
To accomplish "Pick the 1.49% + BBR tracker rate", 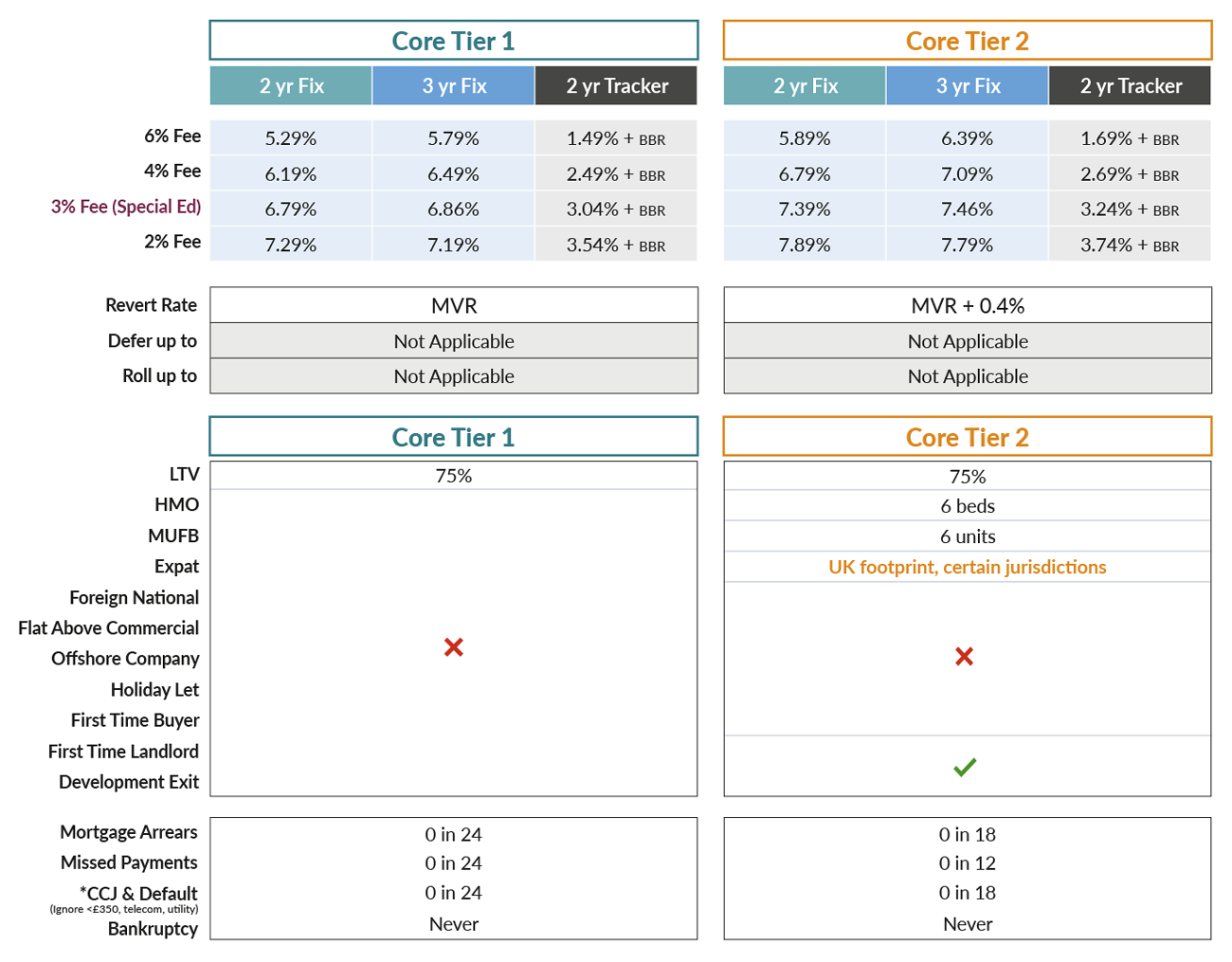I will [x=616, y=138].
